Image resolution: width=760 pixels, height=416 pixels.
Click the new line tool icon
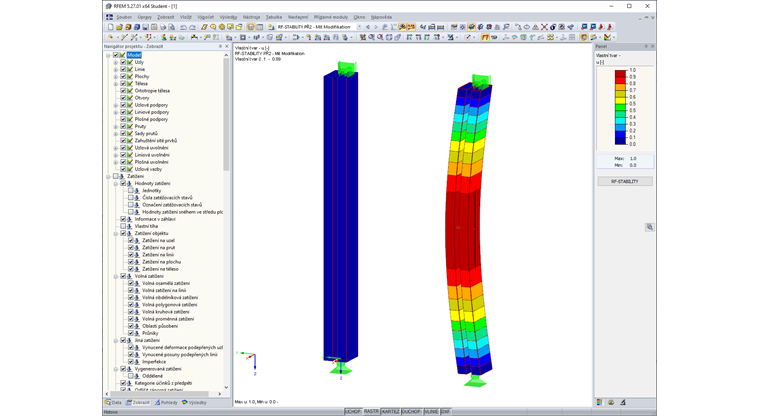pos(125,37)
